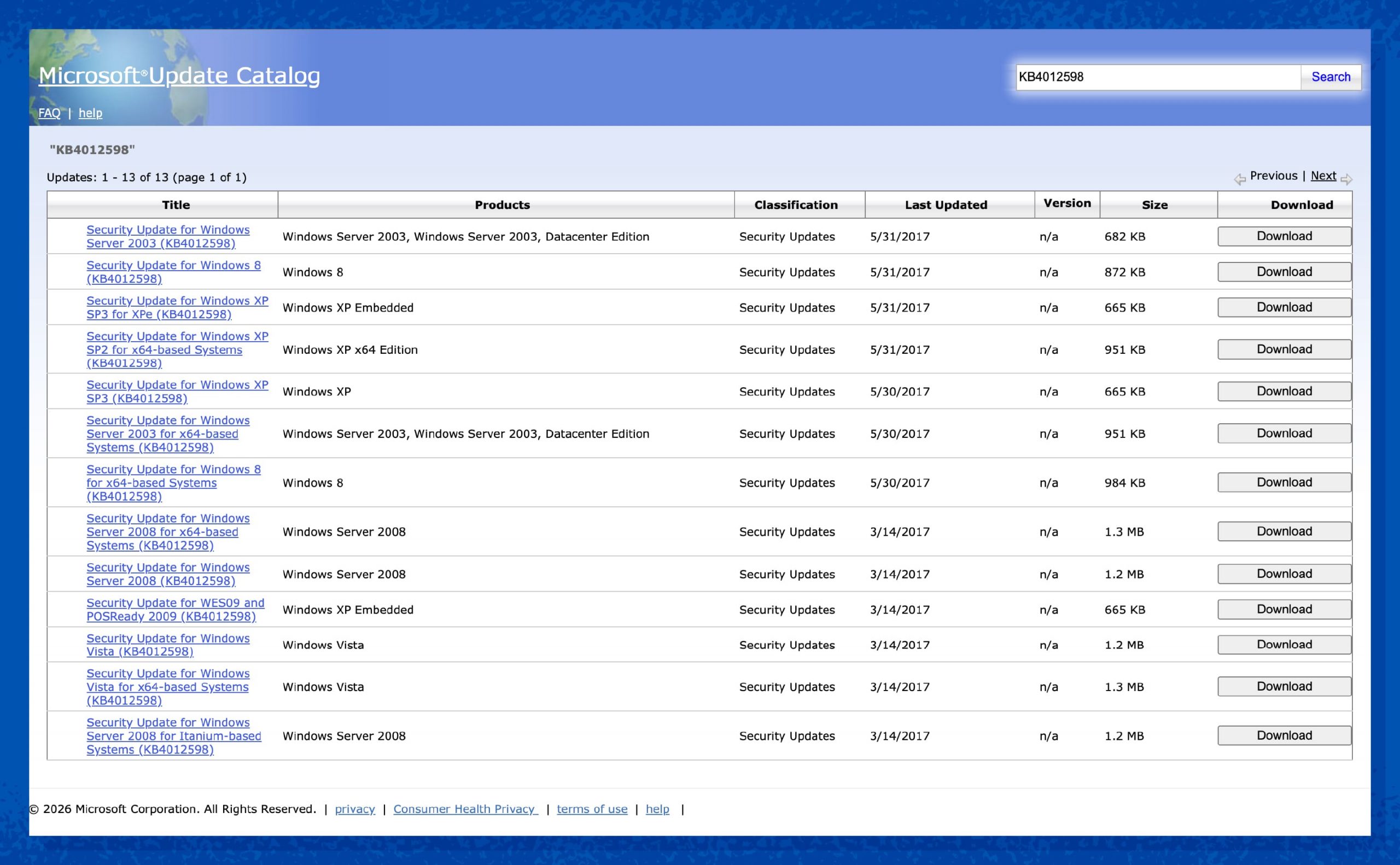
Task: Click the Next pagination link
Action: [x=1323, y=175]
